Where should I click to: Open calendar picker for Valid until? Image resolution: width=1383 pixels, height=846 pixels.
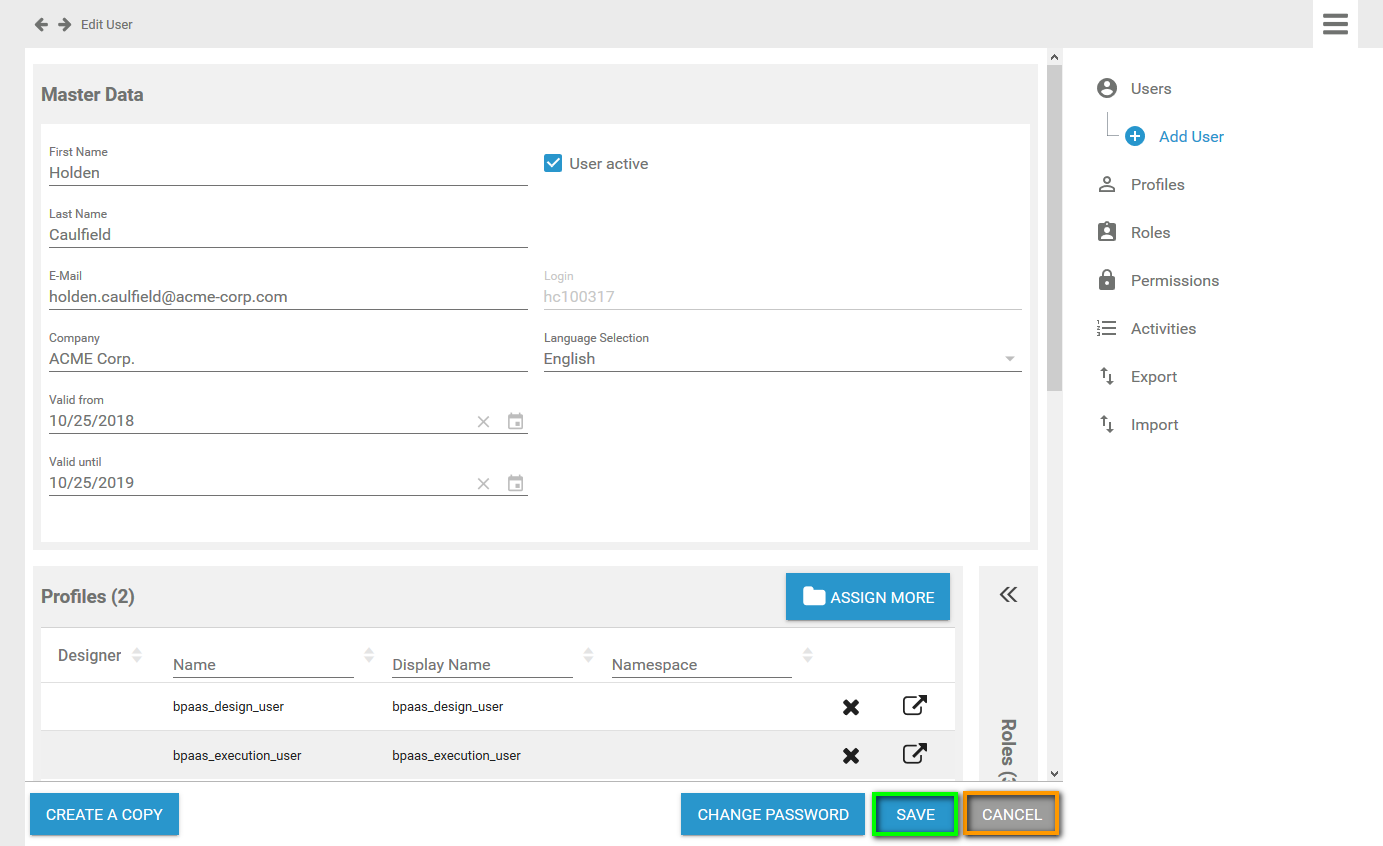[x=515, y=483]
